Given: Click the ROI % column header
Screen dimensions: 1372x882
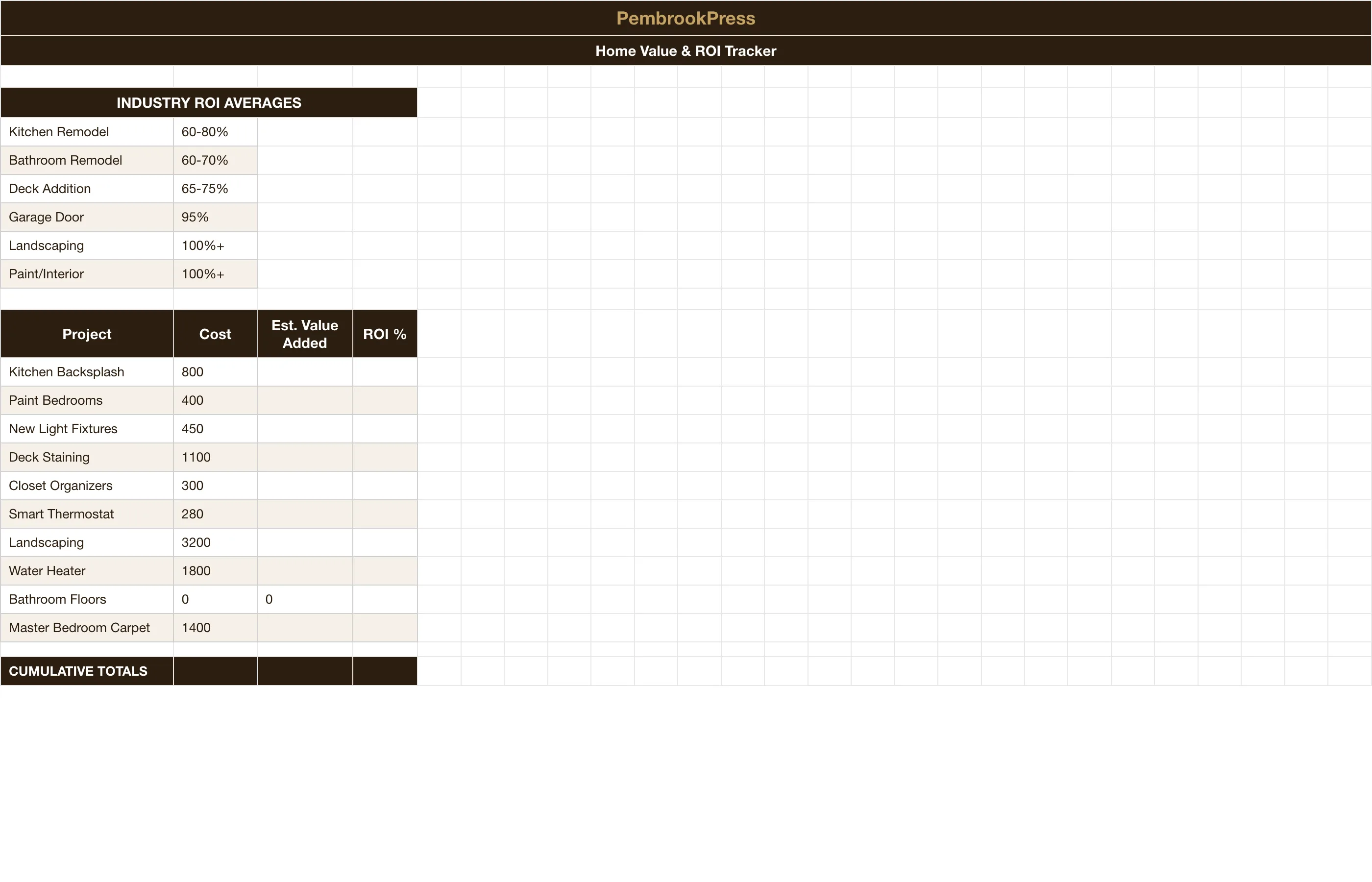Looking at the screenshot, I should 385,334.
